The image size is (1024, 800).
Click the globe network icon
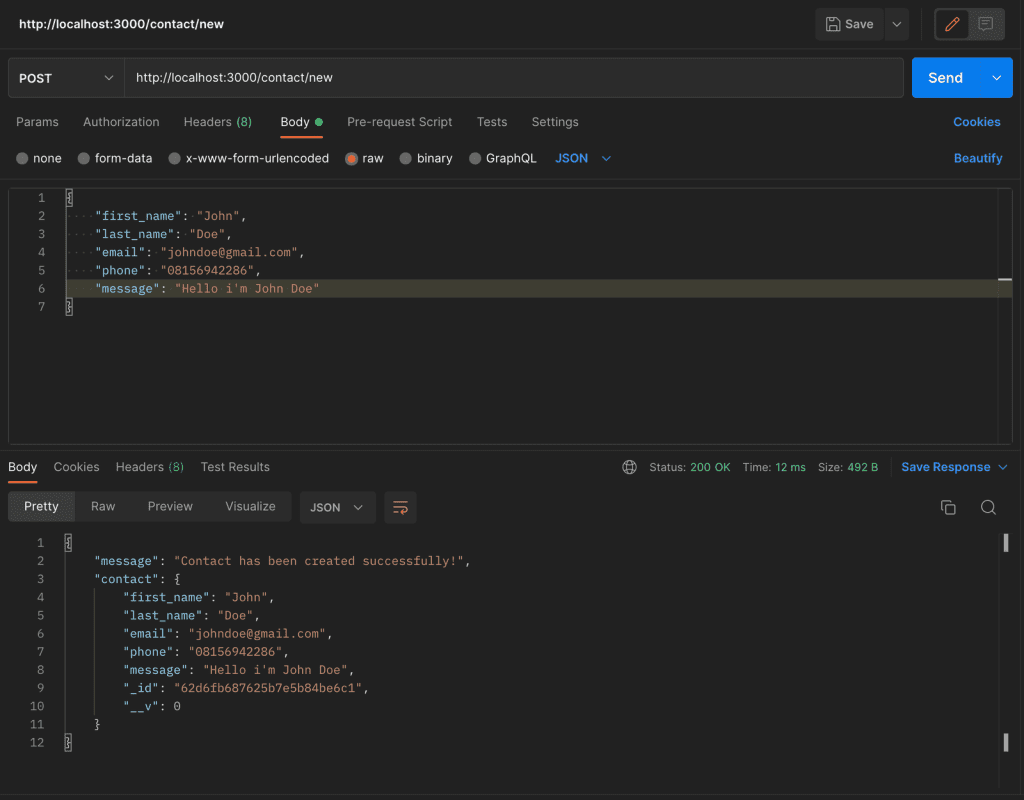[629, 467]
